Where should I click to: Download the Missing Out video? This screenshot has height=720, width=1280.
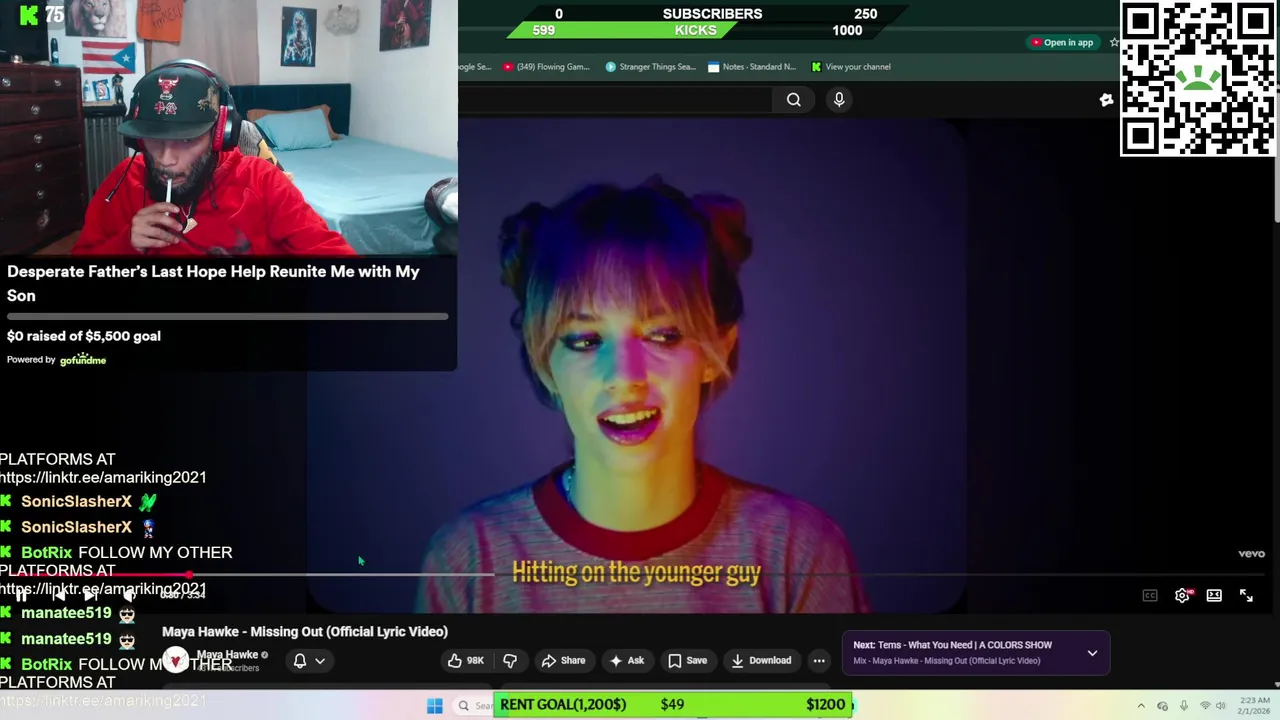761,660
